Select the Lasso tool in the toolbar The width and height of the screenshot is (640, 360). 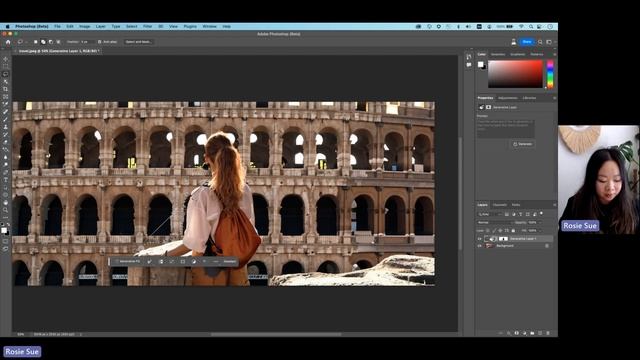(5, 74)
